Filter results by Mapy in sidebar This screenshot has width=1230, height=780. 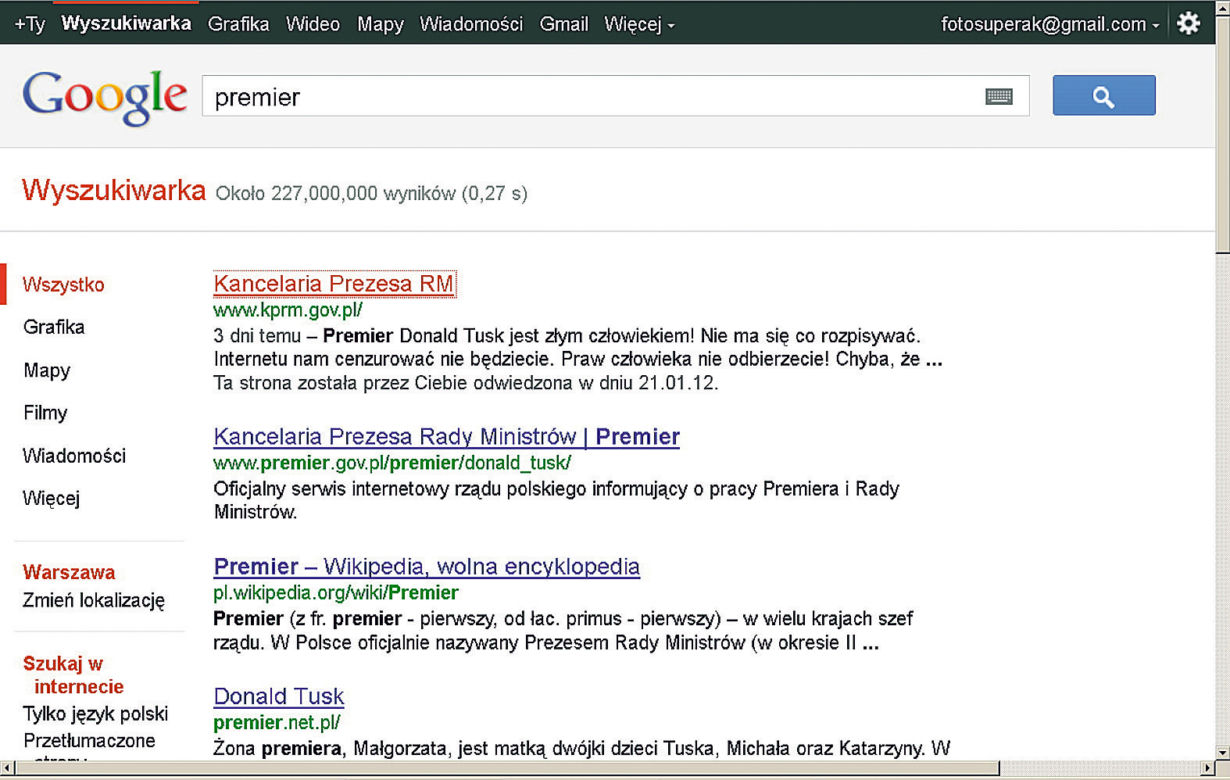(47, 370)
